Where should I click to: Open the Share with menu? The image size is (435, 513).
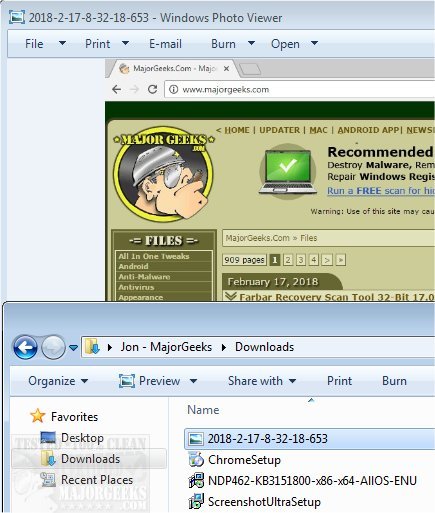(x=262, y=381)
